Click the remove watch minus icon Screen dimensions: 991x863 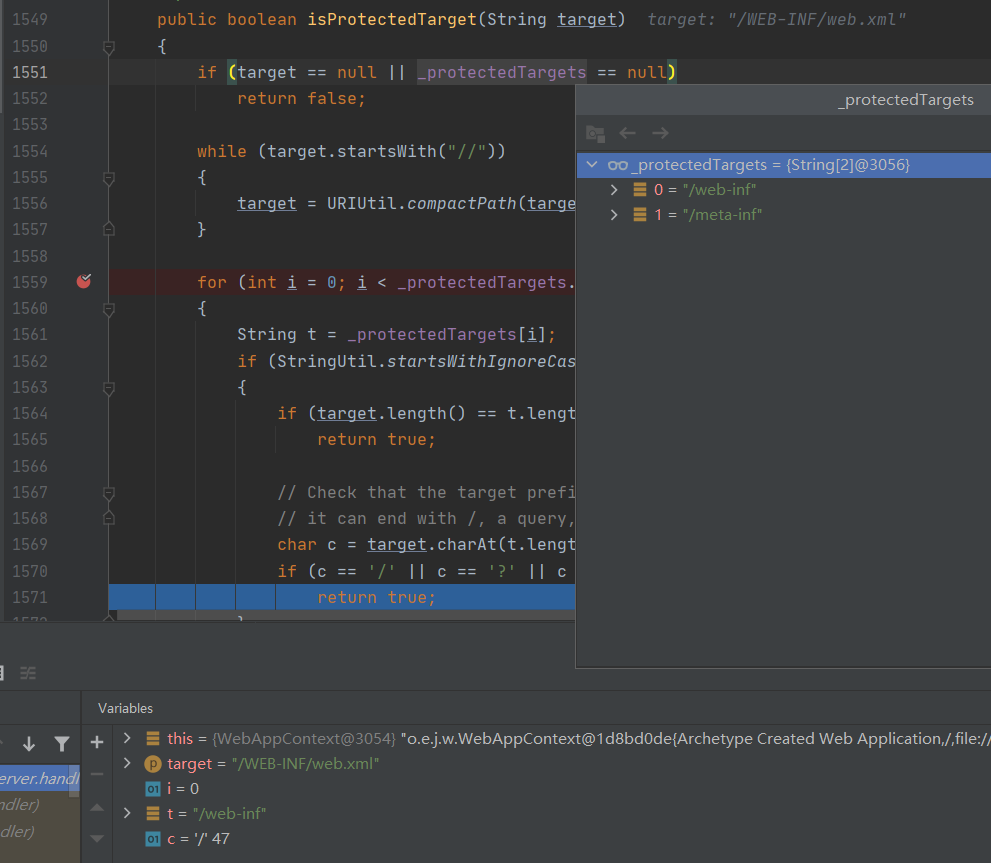click(x=97, y=774)
